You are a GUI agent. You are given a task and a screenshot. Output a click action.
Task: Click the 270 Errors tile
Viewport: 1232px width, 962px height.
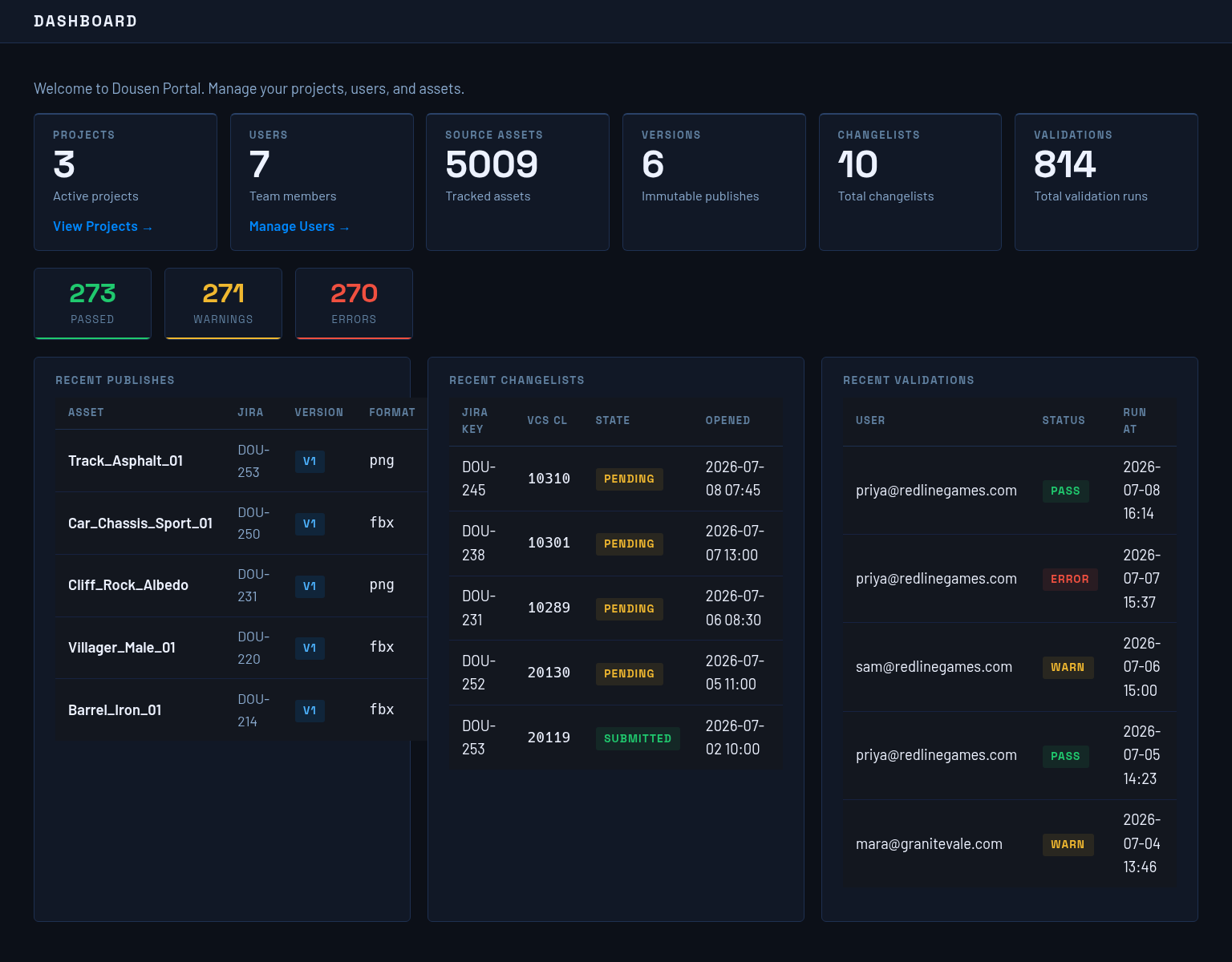[354, 303]
